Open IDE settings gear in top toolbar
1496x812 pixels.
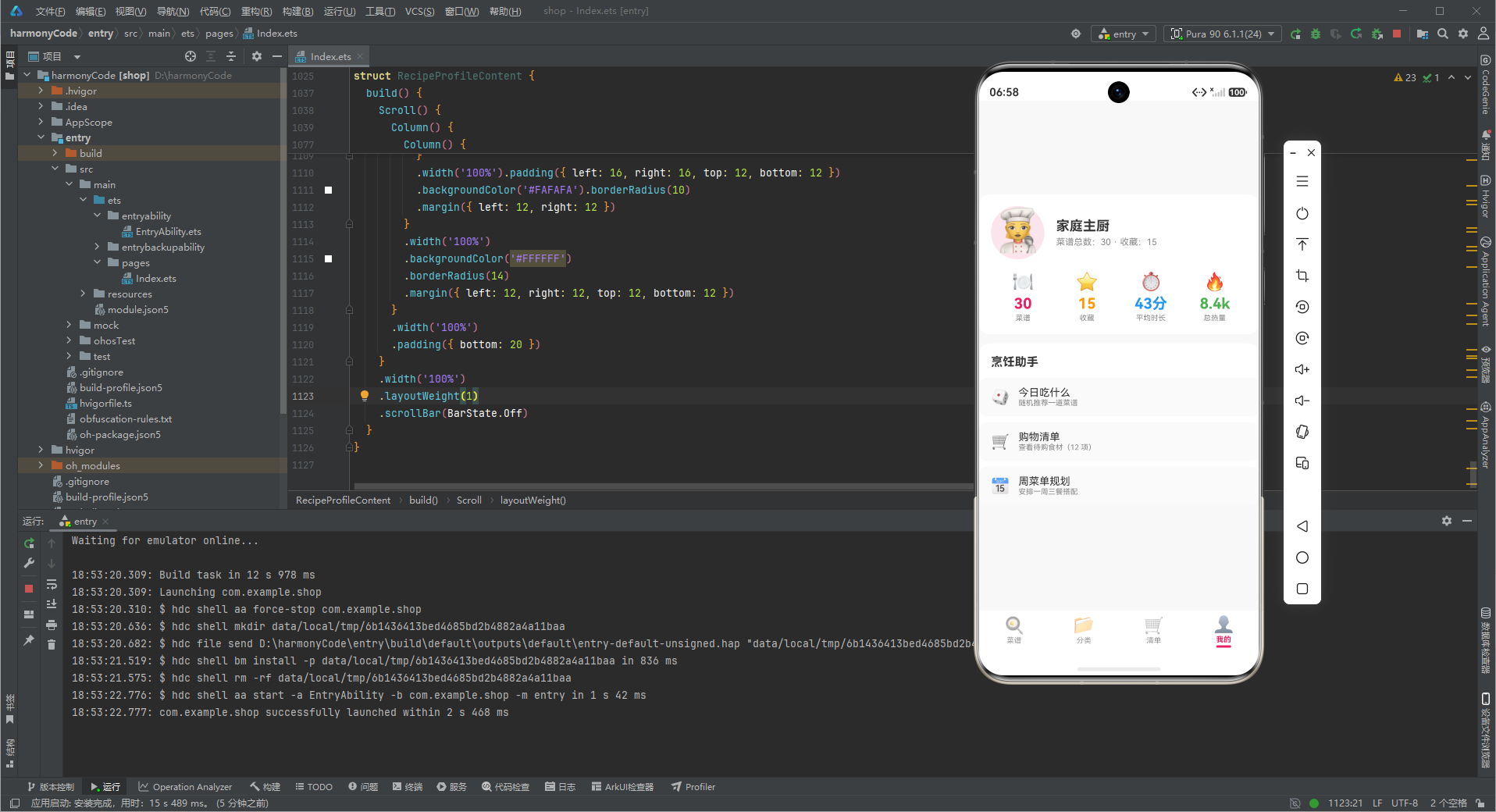click(x=1463, y=34)
